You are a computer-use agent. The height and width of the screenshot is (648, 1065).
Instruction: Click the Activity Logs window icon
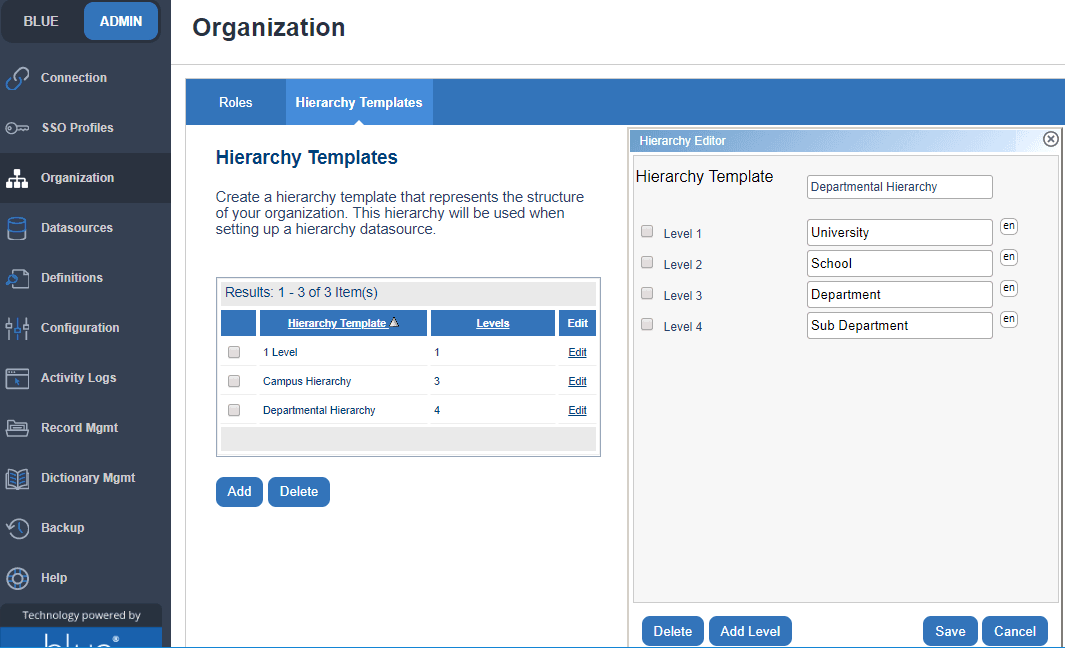point(17,378)
